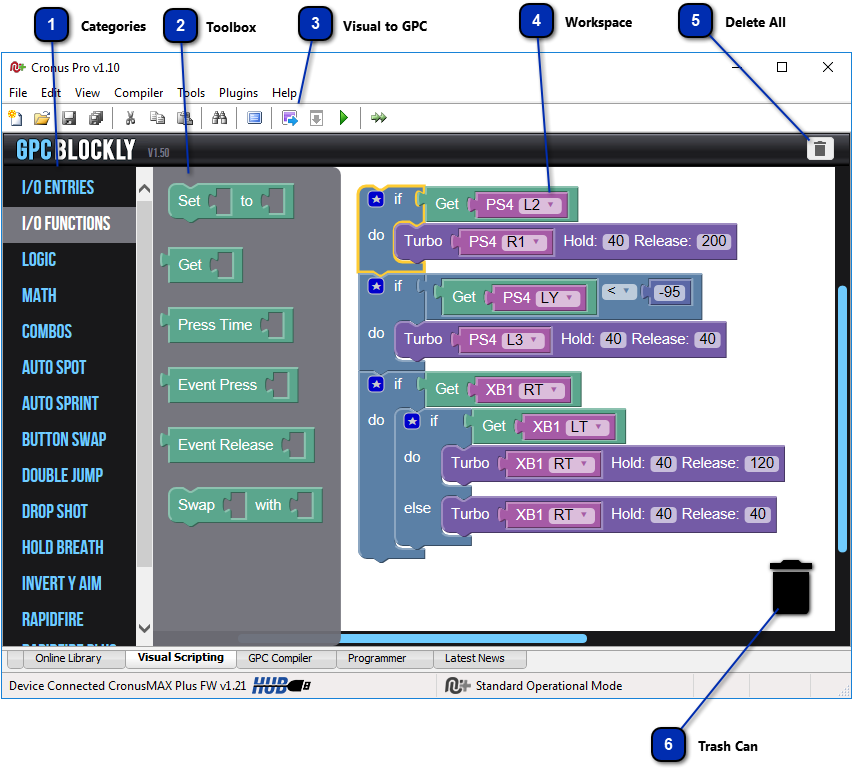Open a file using the folder icon
852x768 pixels.
click(42, 117)
